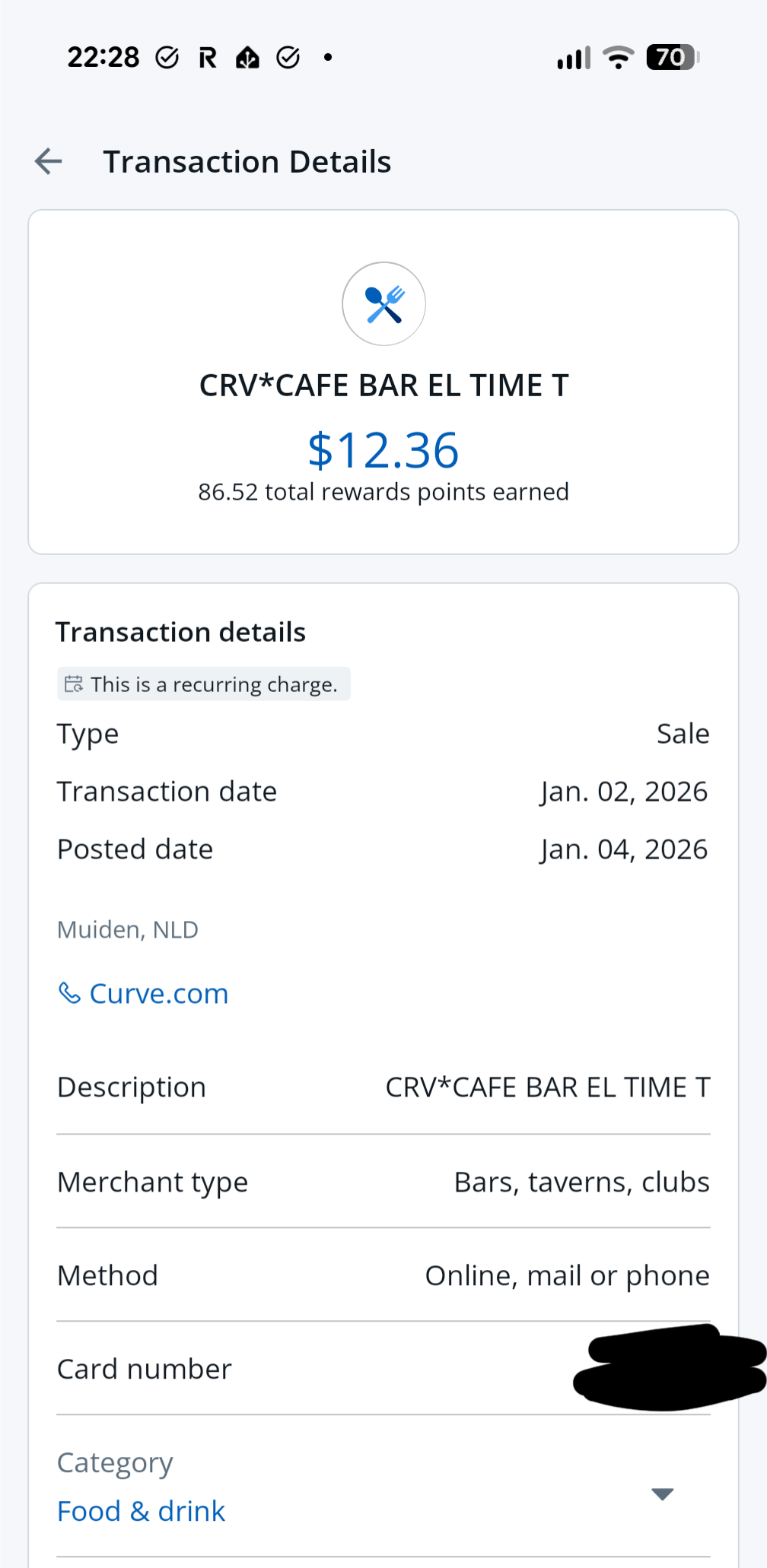
Task: Tap the recurring charge calendar icon
Action: 74,684
